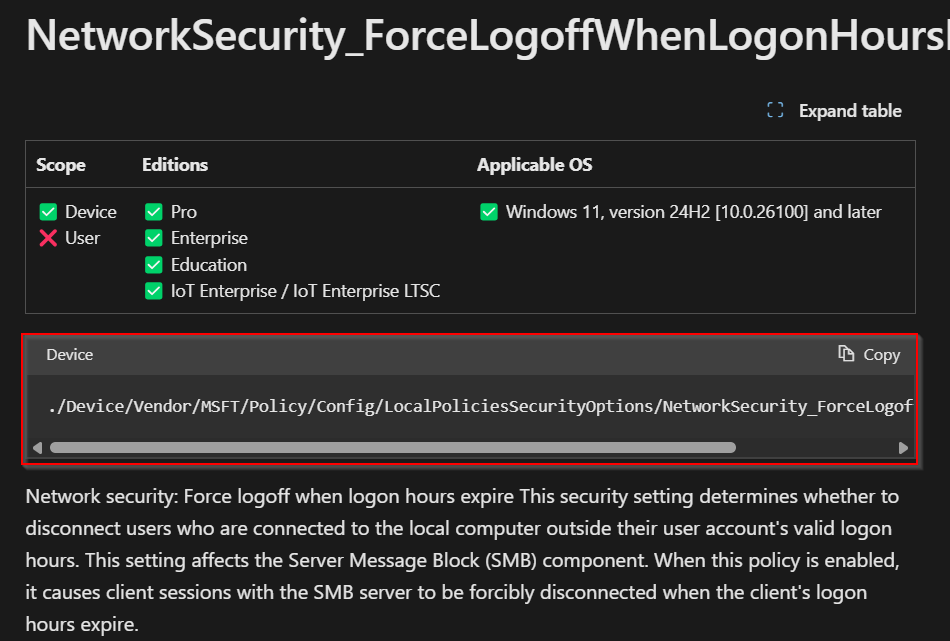950x641 pixels.
Task: Click the Copy button text
Action: pyautogui.click(x=881, y=354)
